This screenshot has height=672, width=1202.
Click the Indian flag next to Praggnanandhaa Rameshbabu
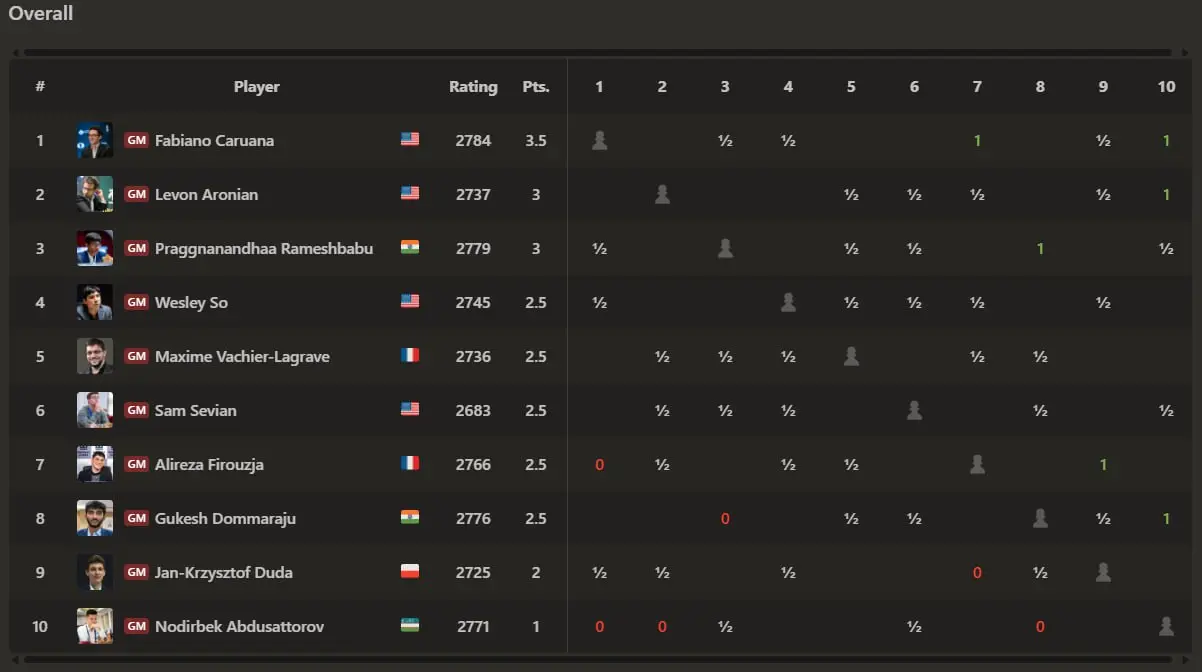point(410,248)
